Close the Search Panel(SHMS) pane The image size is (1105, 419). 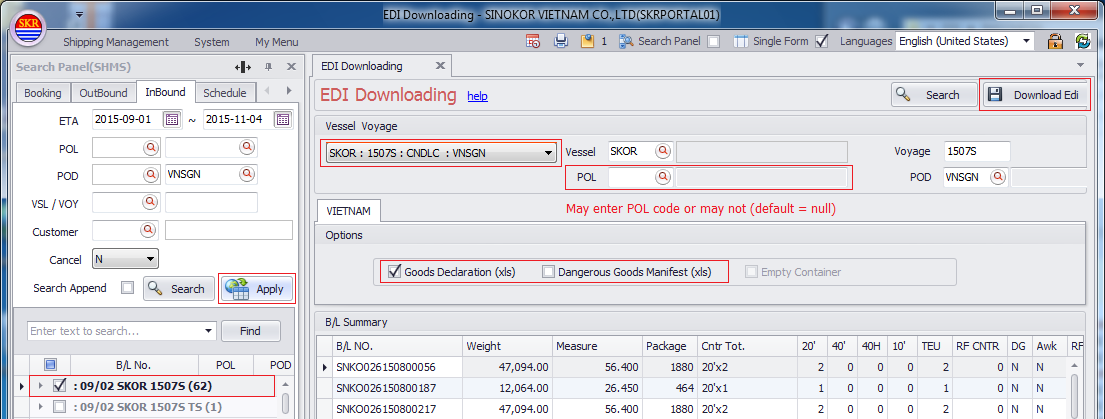[291, 67]
